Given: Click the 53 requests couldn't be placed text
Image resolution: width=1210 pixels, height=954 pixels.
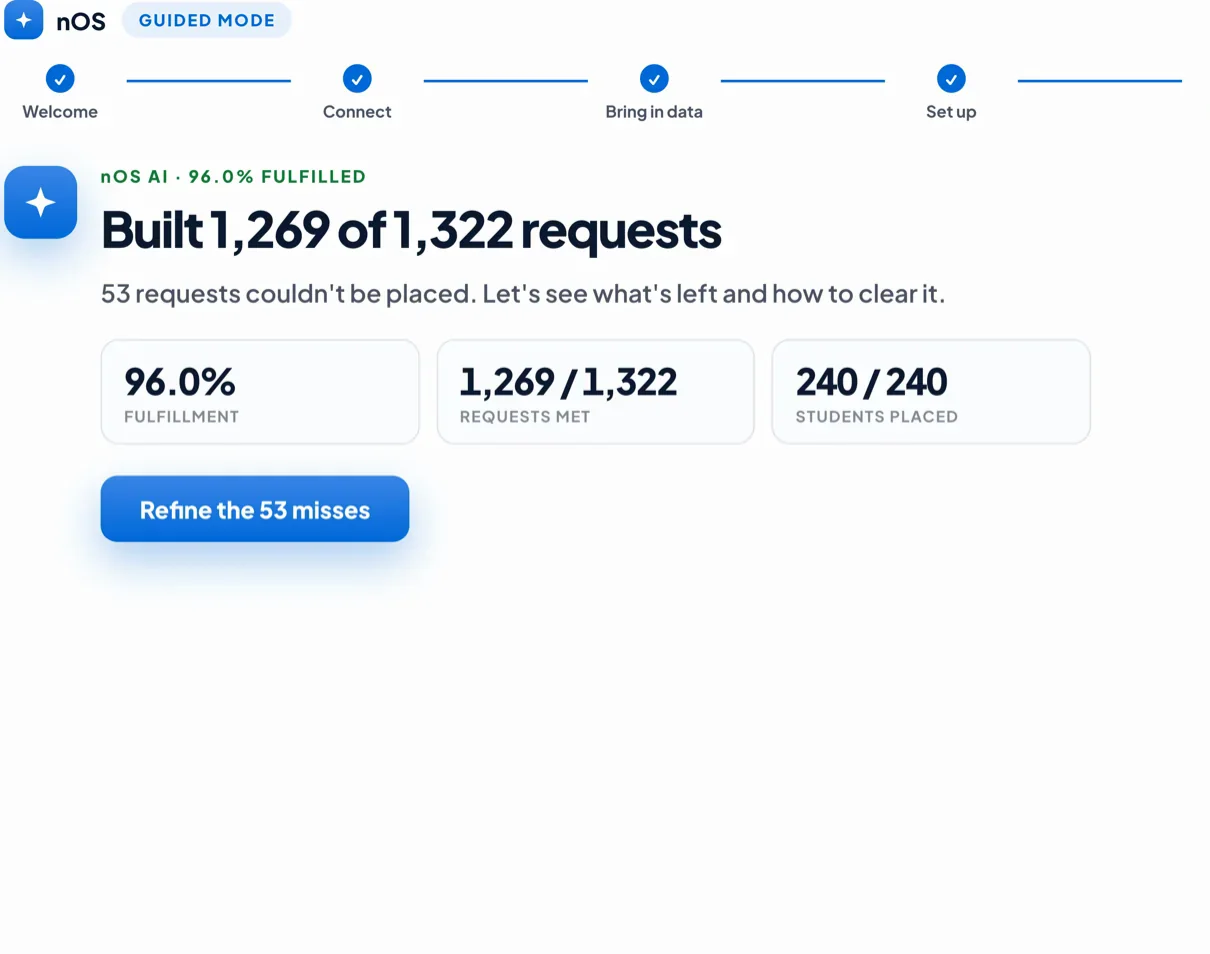Looking at the screenshot, I should (x=523, y=294).
